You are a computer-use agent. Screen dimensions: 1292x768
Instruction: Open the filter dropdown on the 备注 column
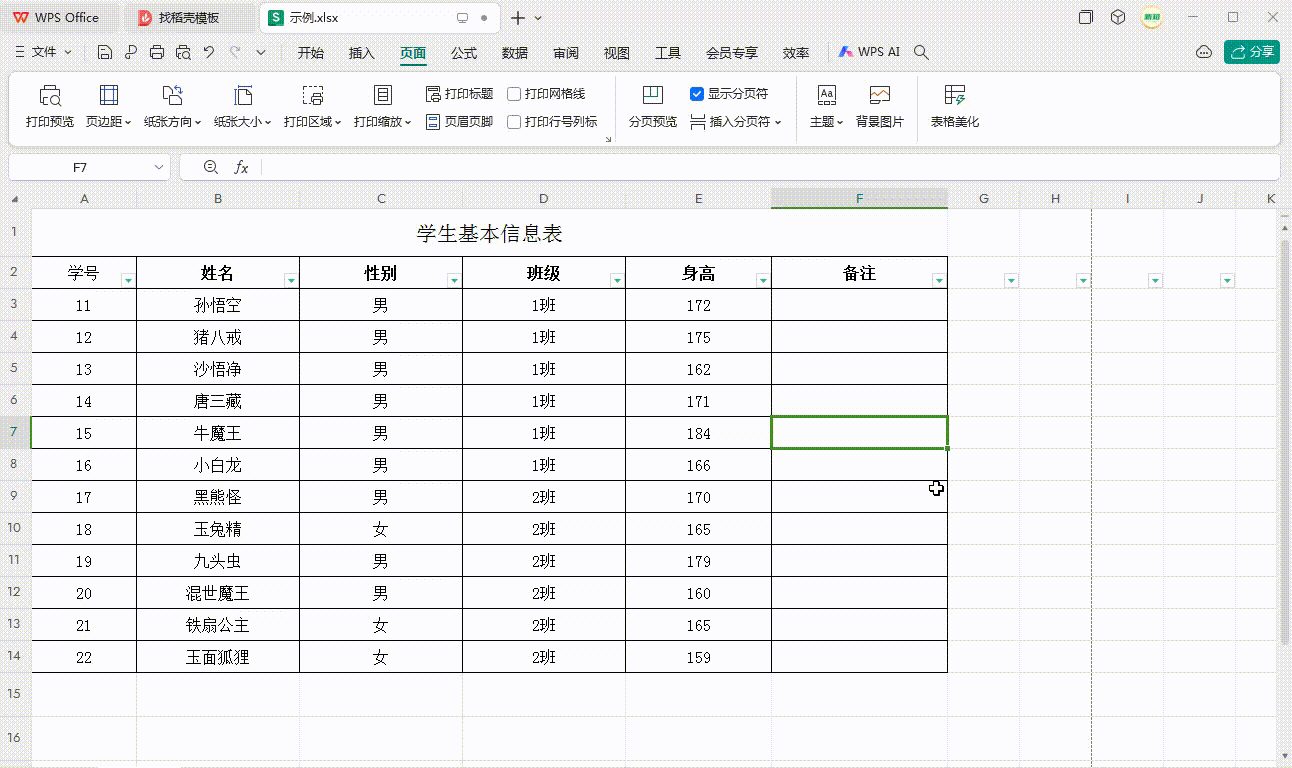pos(939,281)
